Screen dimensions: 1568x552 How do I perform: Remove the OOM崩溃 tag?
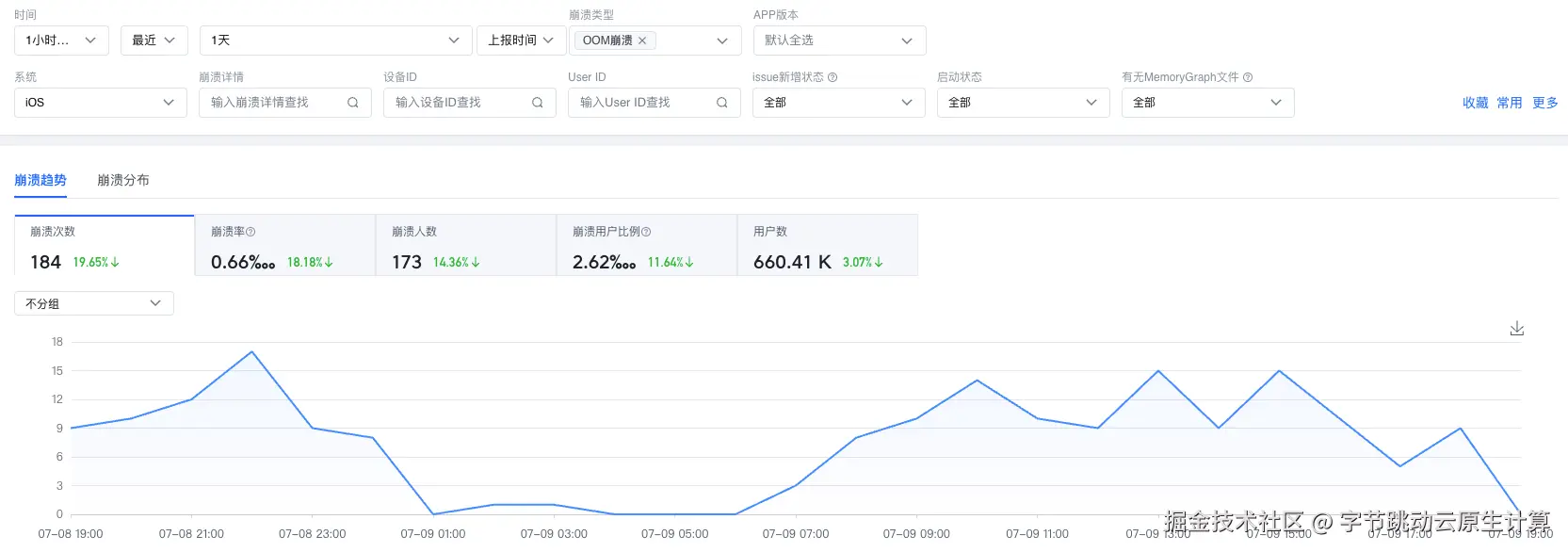[x=642, y=41]
